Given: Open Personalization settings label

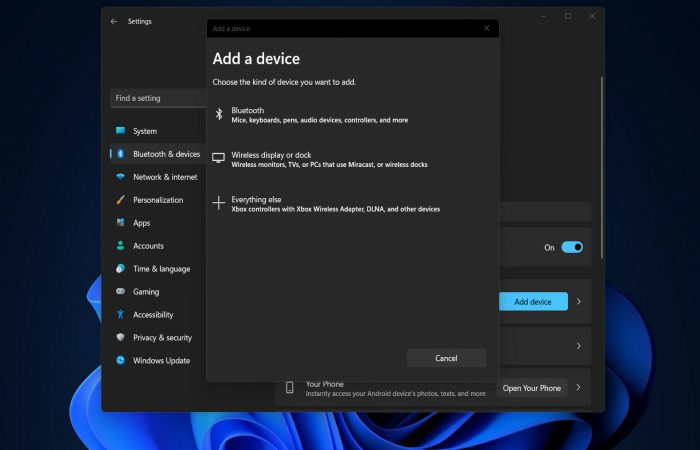Looking at the screenshot, I should 158,200.
